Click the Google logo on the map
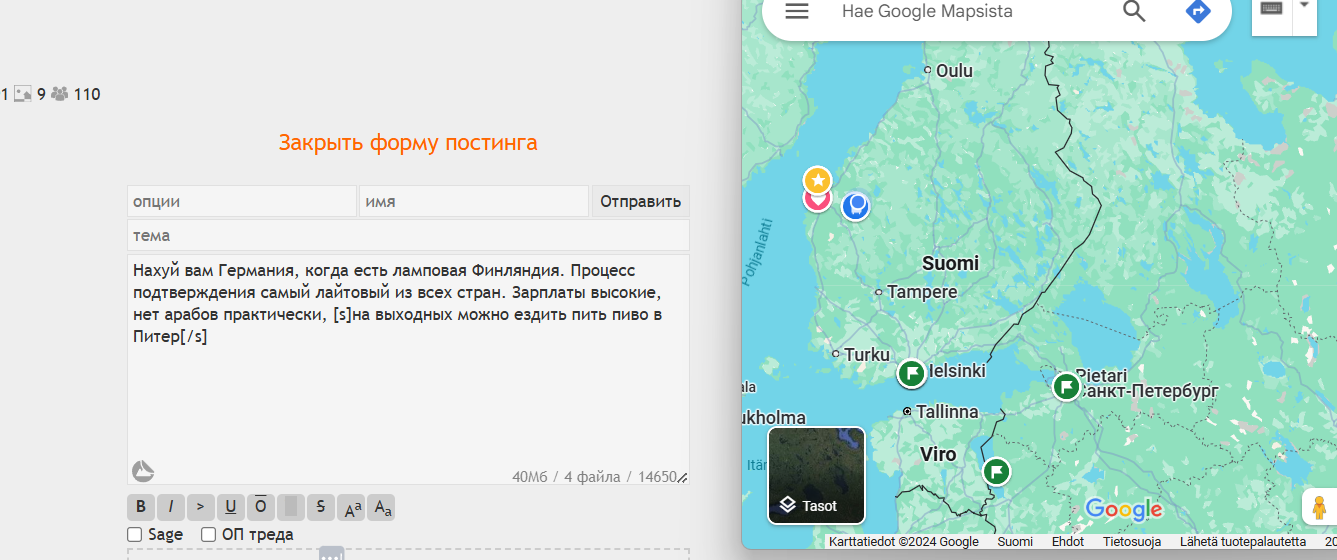Image resolution: width=1337 pixels, height=560 pixels. (1124, 509)
